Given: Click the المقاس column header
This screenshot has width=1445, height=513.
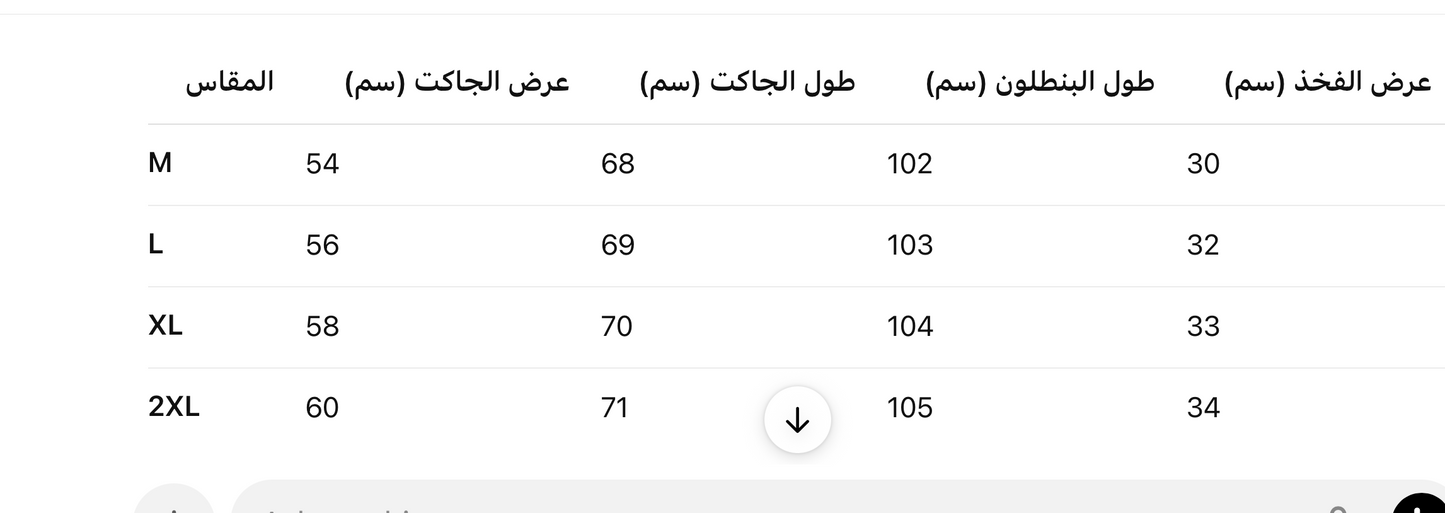Looking at the screenshot, I should click(229, 82).
